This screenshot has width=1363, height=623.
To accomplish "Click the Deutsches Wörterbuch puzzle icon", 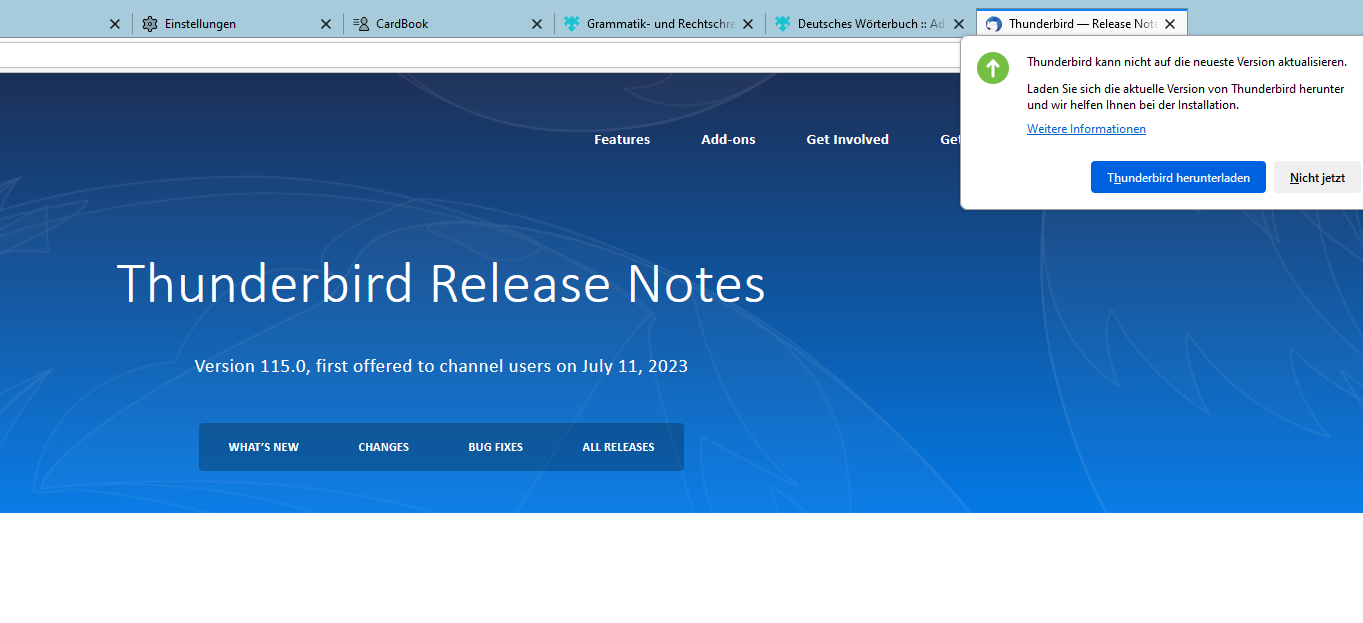I will click(x=783, y=24).
